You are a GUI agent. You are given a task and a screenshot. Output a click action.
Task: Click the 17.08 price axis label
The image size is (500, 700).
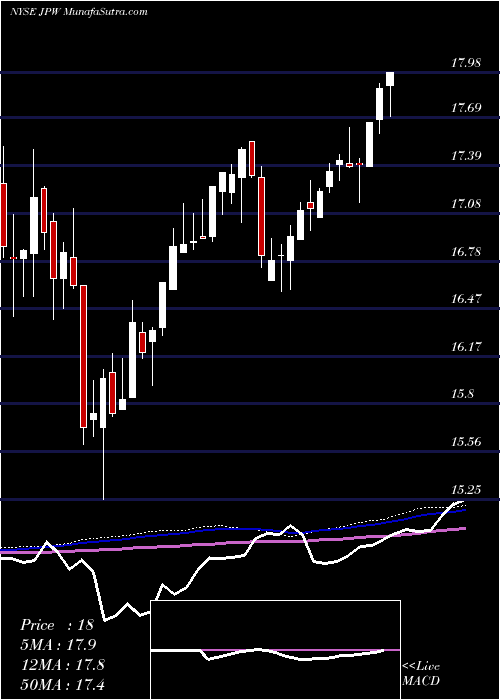[x=466, y=204]
